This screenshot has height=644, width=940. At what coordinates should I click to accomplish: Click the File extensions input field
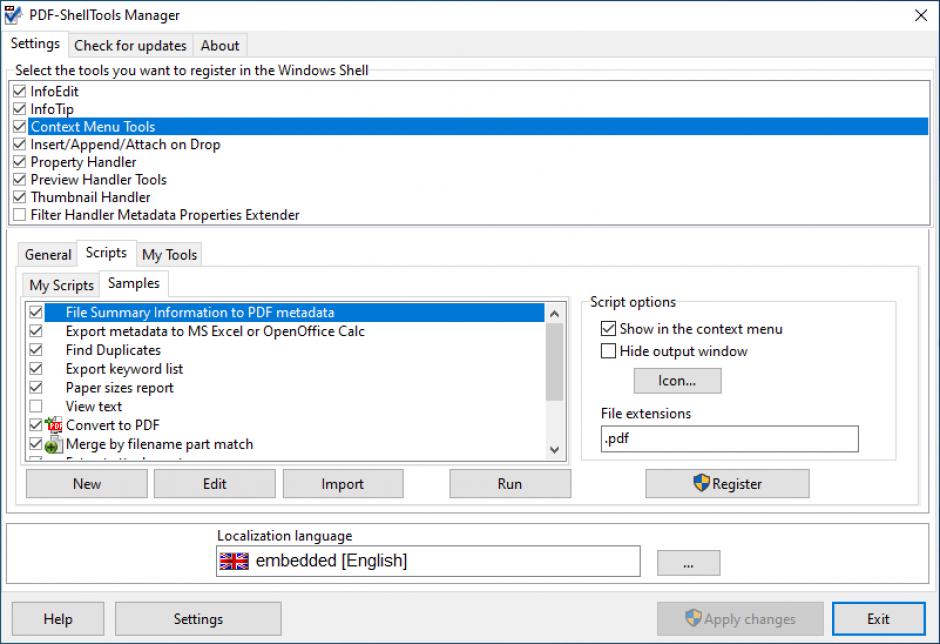click(730, 439)
